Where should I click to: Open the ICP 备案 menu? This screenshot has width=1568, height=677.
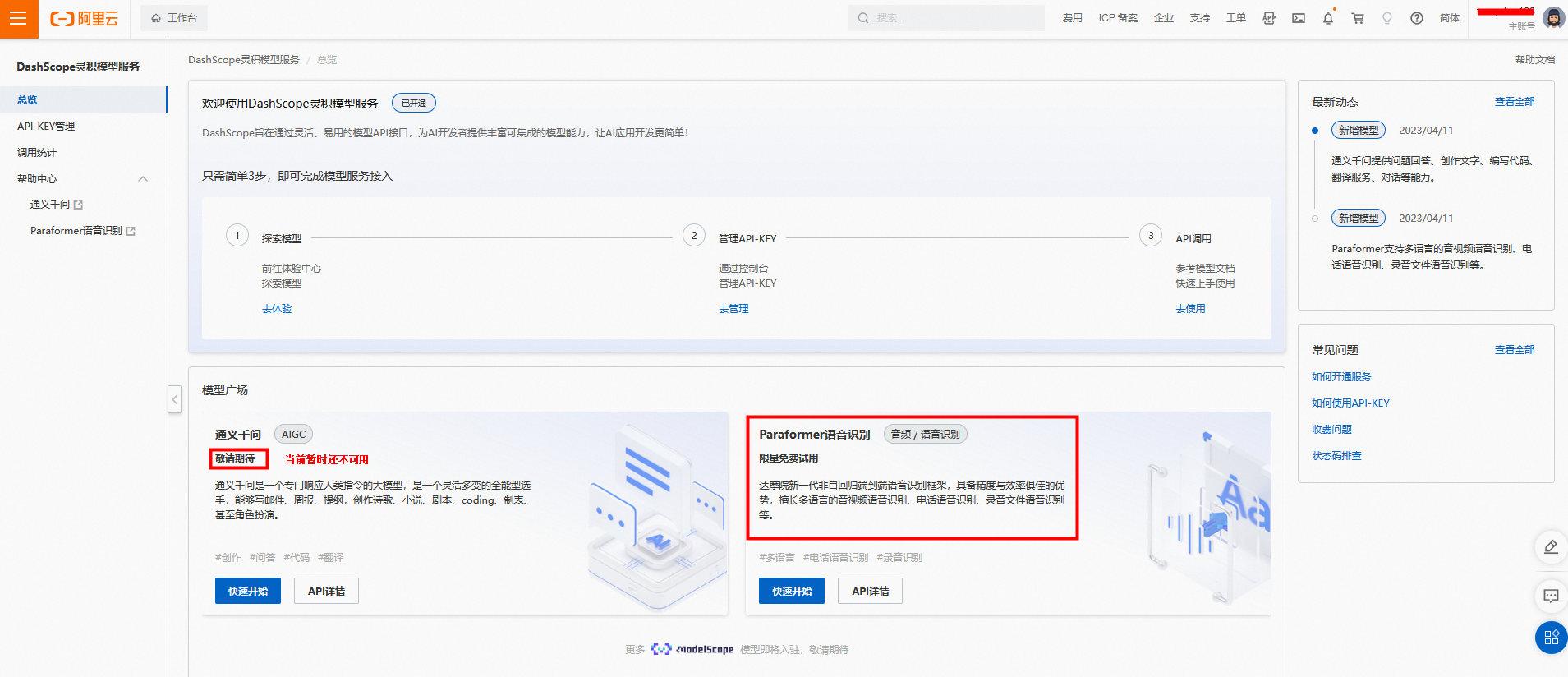[x=1118, y=18]
